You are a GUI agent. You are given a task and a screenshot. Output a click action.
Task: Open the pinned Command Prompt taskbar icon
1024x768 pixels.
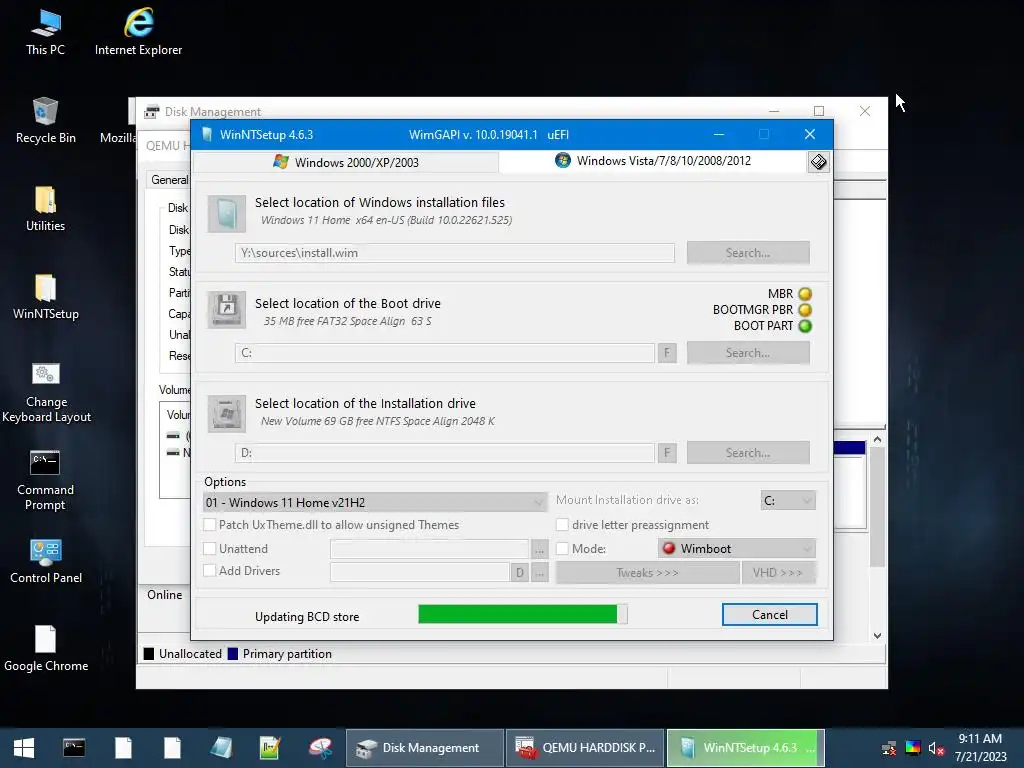click(x=74, y=748)
